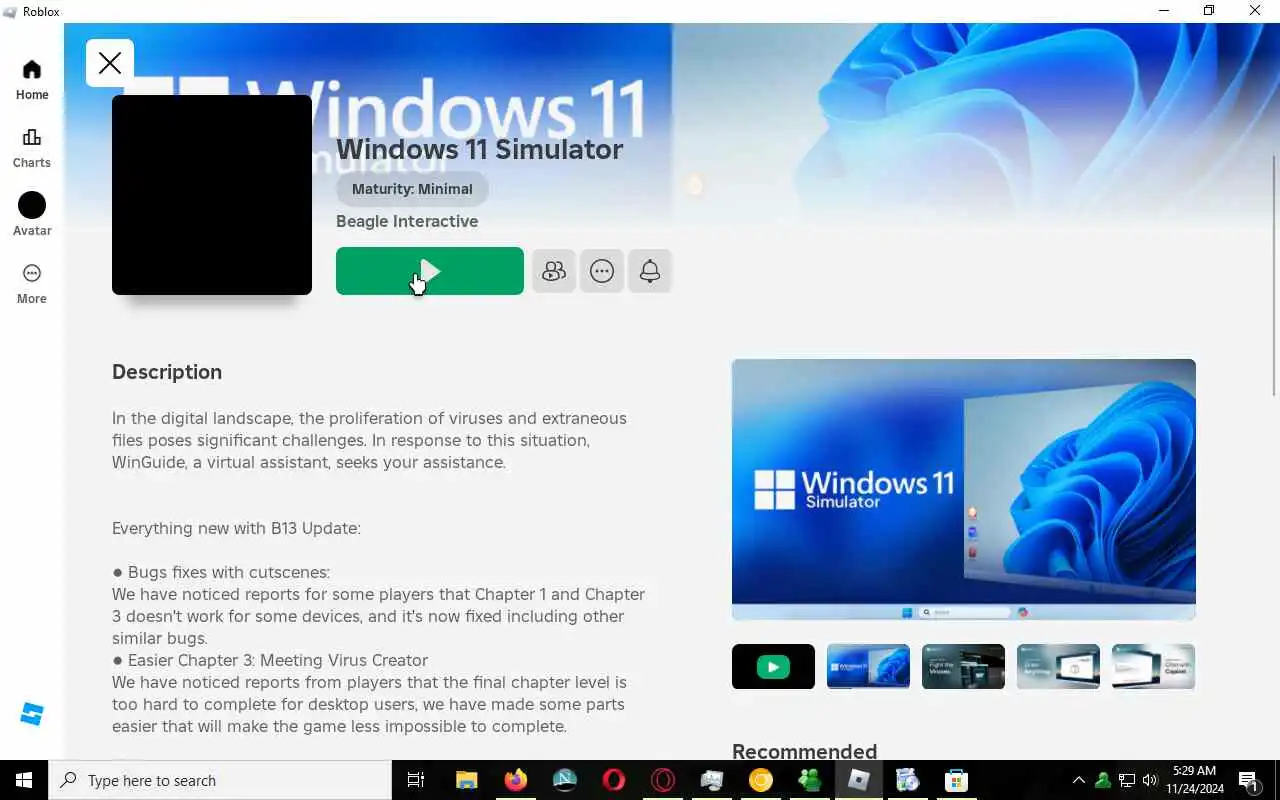Click the Roblox icon on the taskbar
The height and width of the screenshot is (800, 1280).
859,780
